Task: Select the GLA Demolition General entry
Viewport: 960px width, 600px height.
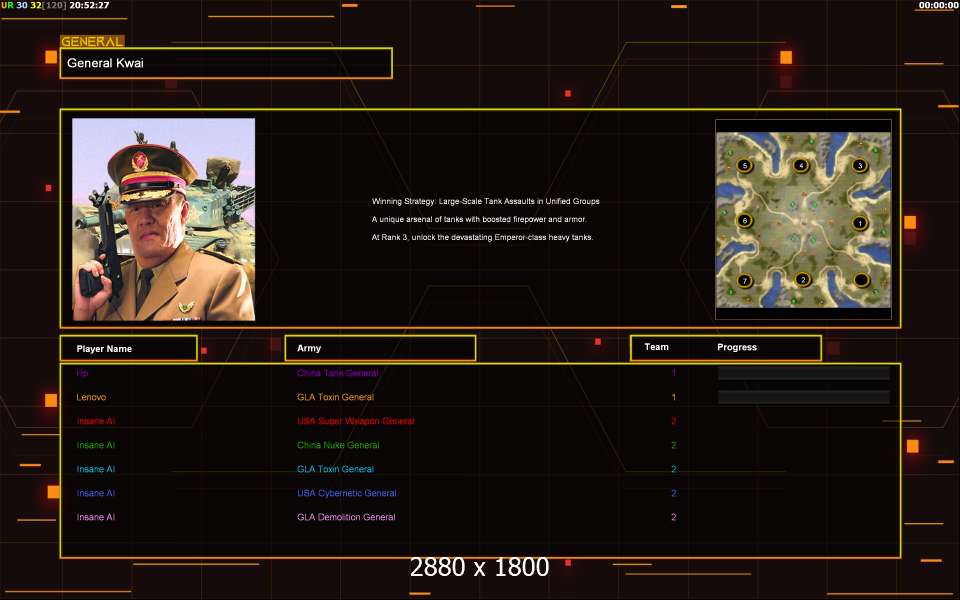Action: click(x=346, y=517)
